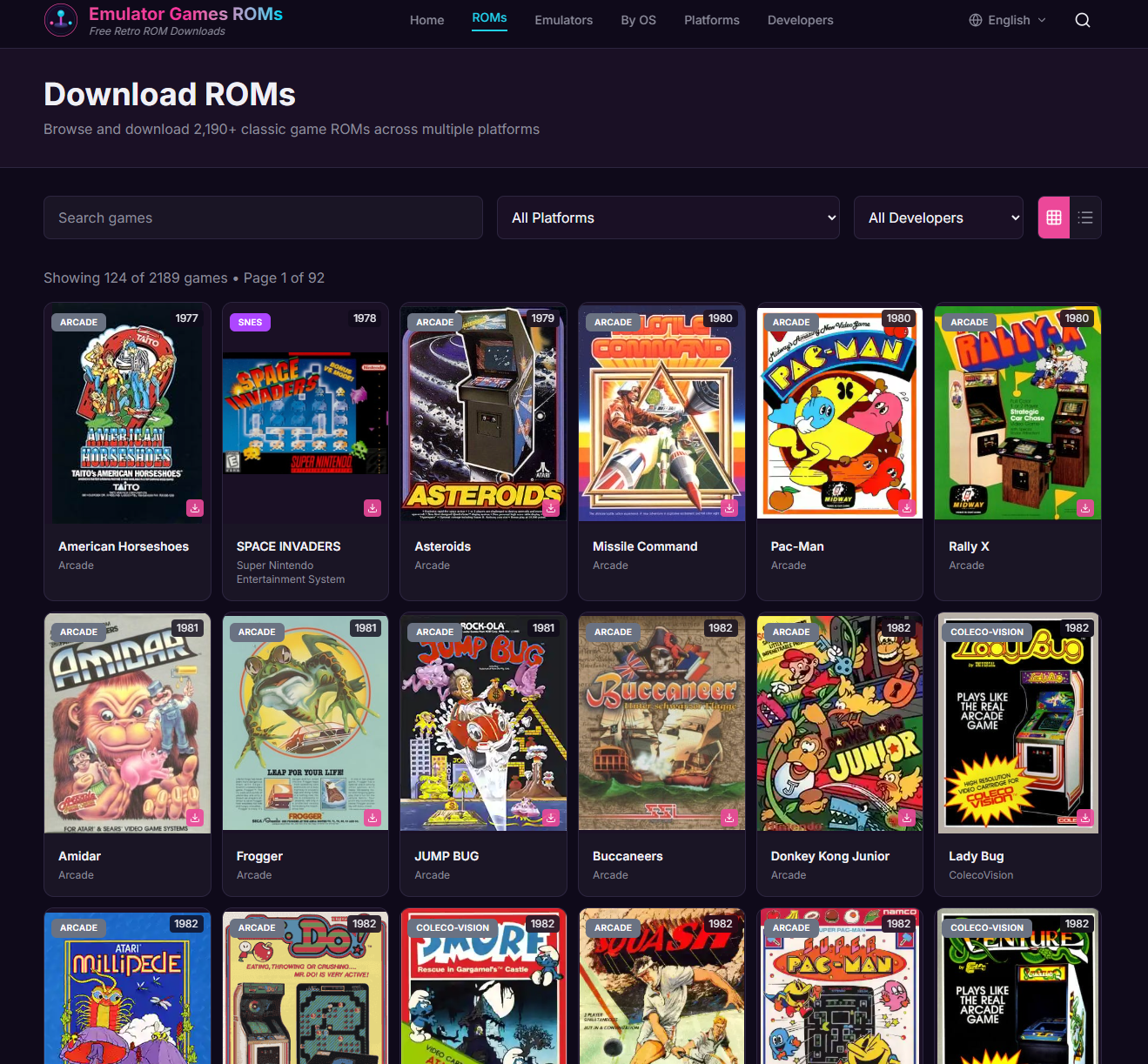This screenshot has height=1064, width=1148.
Task: Open the Pac-Man title link
Action: tap(797, 546)
